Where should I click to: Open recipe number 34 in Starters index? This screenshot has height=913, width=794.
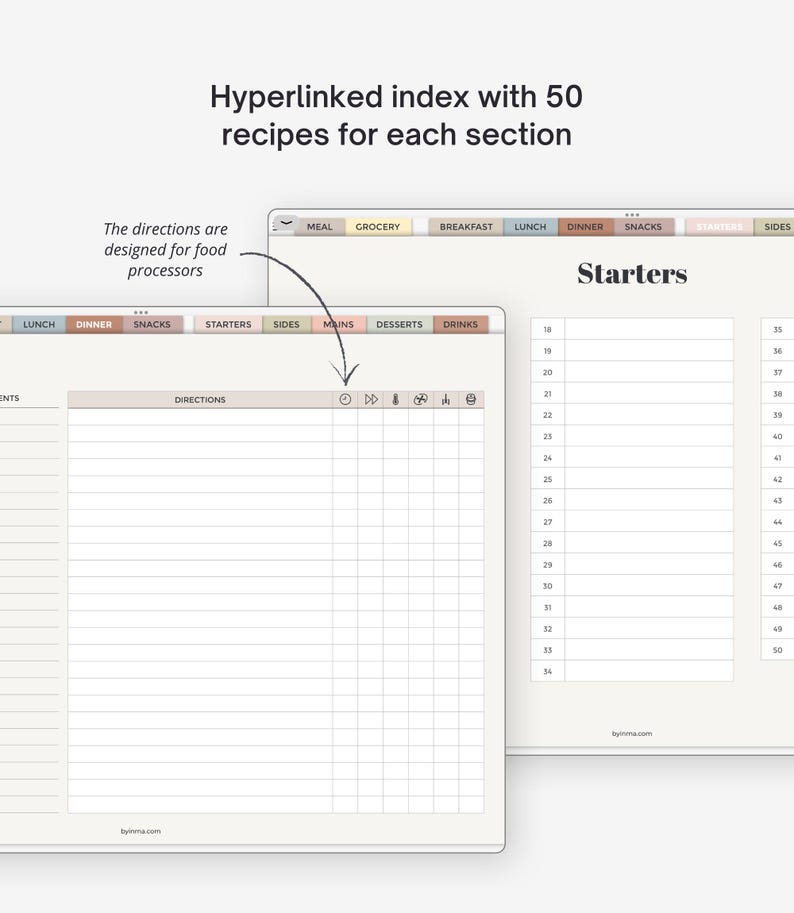pyautogui.click(x=547, y=671)
